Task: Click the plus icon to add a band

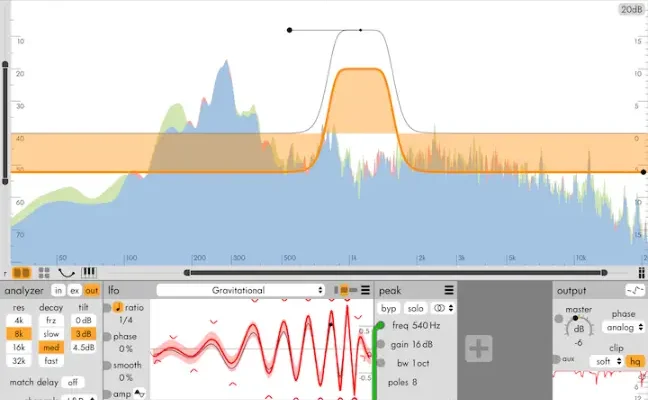Action: click(x=479, y=347)
